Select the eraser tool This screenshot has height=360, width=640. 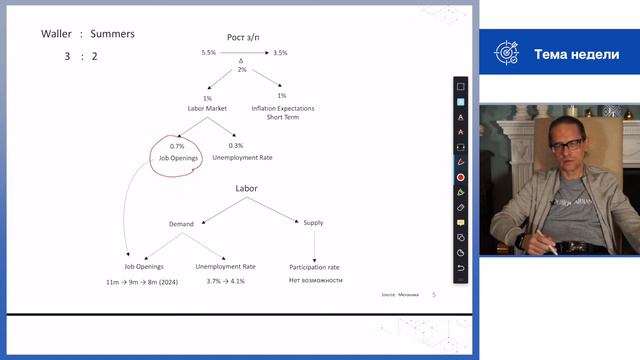(460, 207)
